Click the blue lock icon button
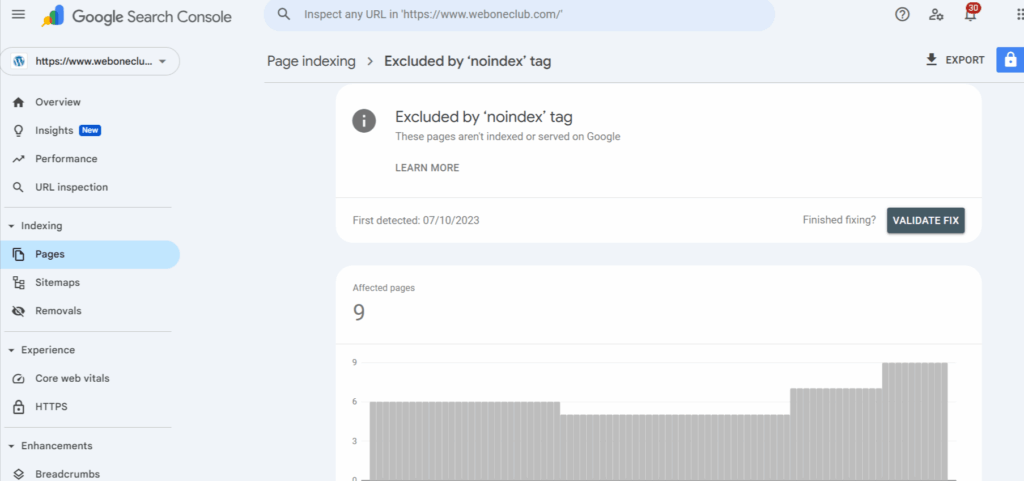Viewport: 1024px width, 481px height. coord(1010,60)
